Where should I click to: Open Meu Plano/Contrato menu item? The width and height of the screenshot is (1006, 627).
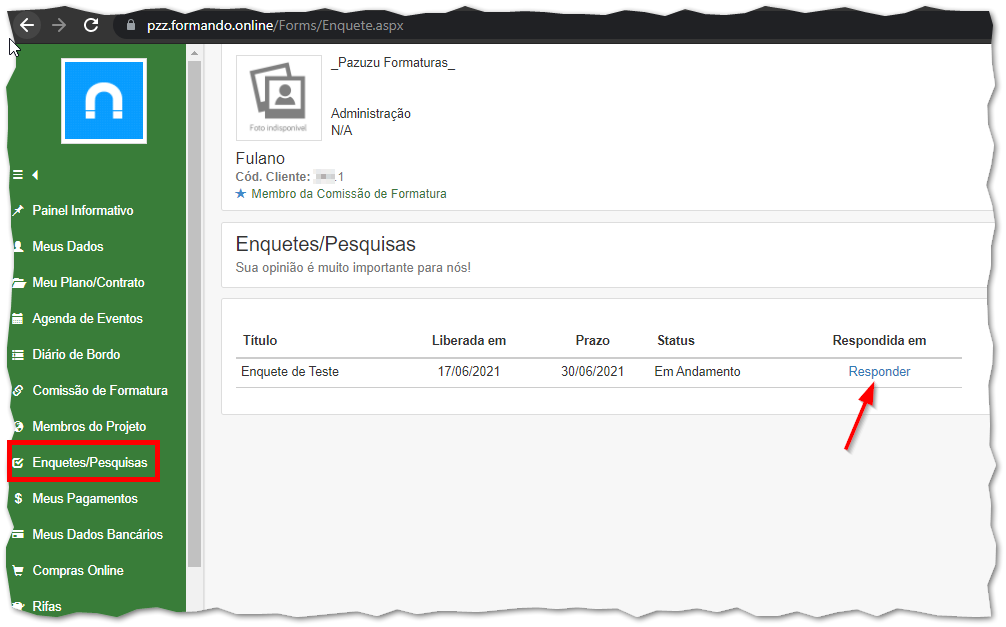point(89,282)
